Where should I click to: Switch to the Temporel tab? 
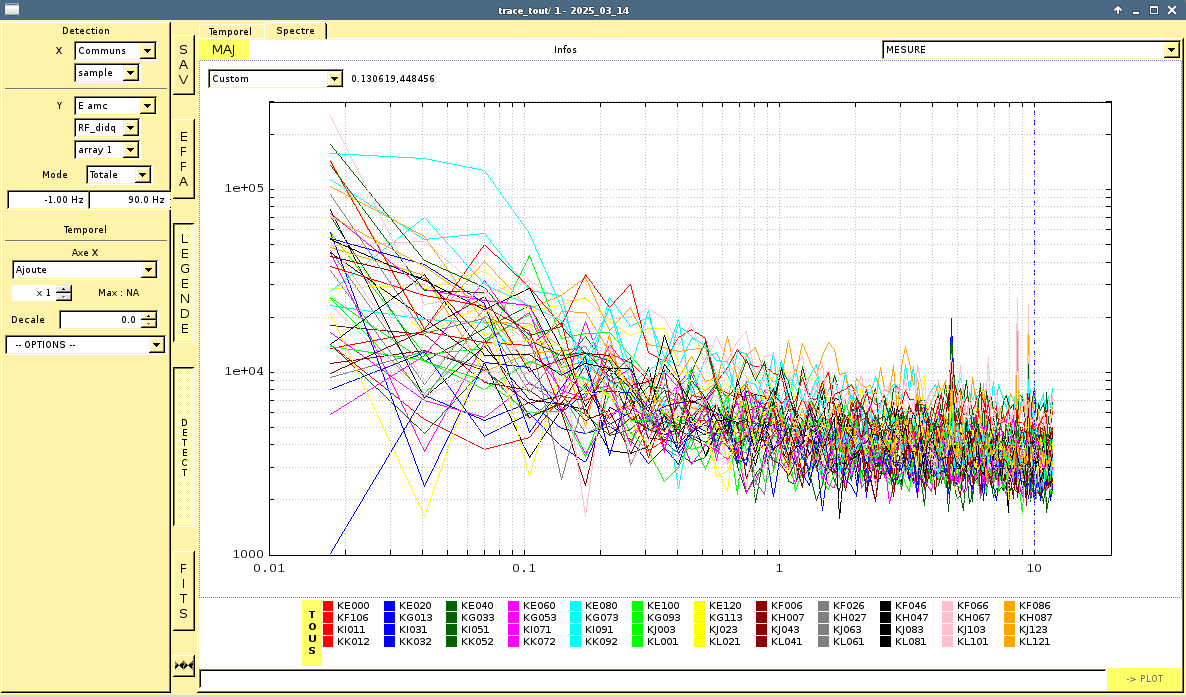(230, 32)
